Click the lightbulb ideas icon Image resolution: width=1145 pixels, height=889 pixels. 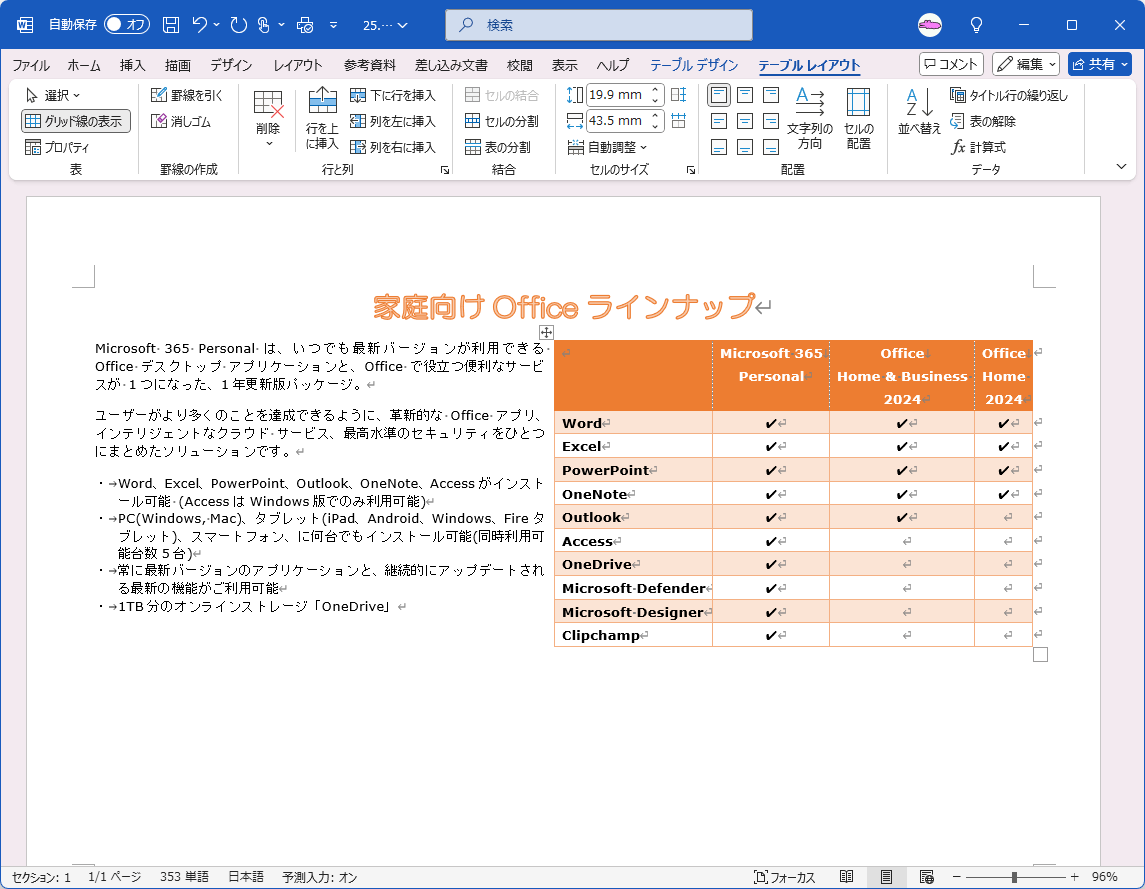(x=976, y=25)
